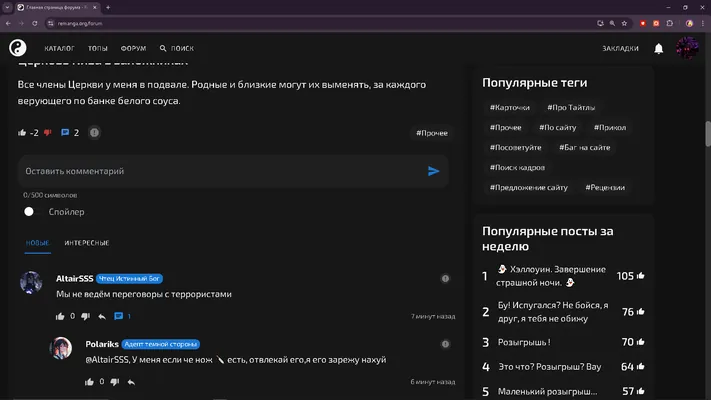Open a new browser tab
Image resolution: width=711 pixels, height=400 pixels.
(108, 7)
